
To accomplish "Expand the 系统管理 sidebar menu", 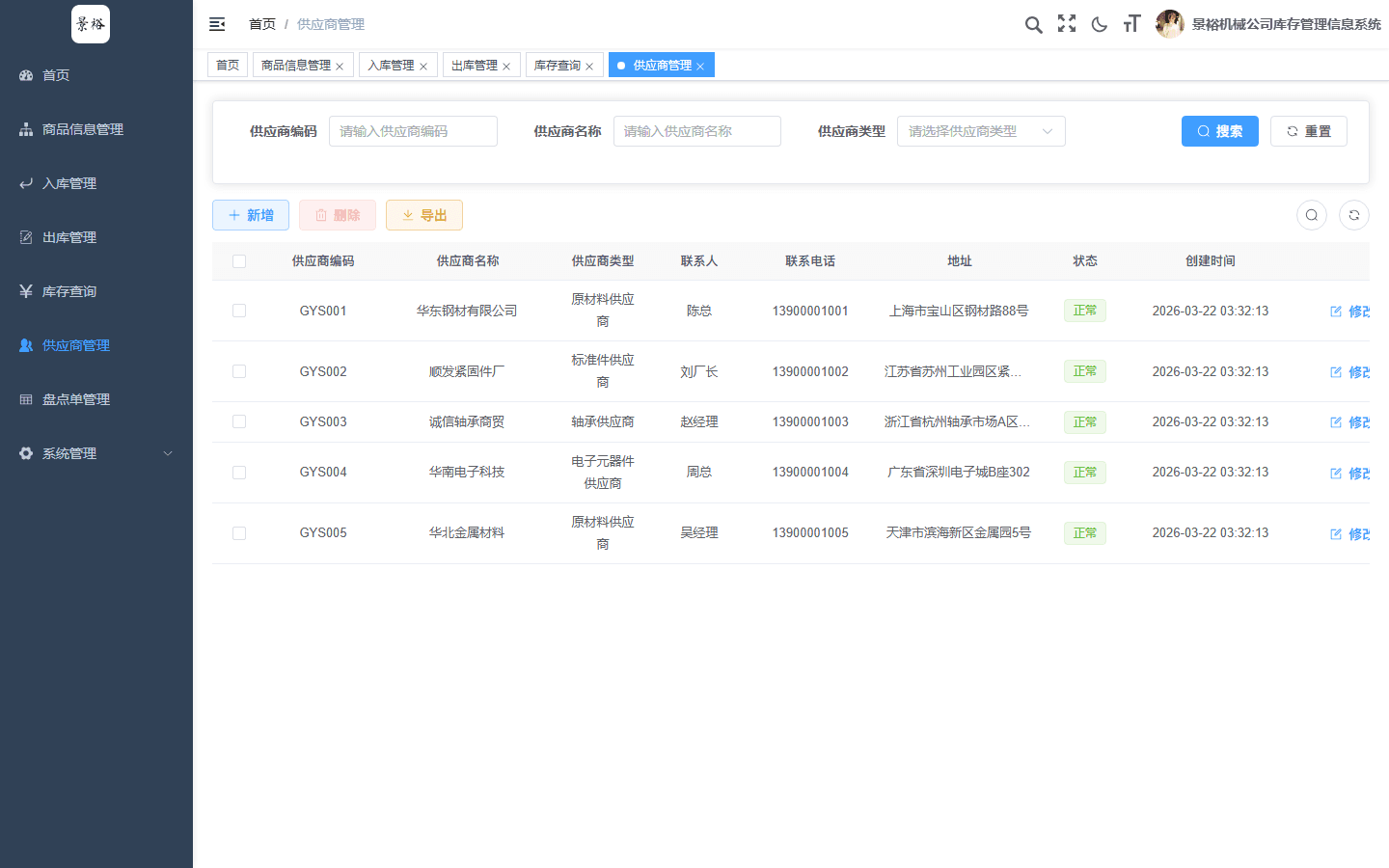I will pos(96,453).
